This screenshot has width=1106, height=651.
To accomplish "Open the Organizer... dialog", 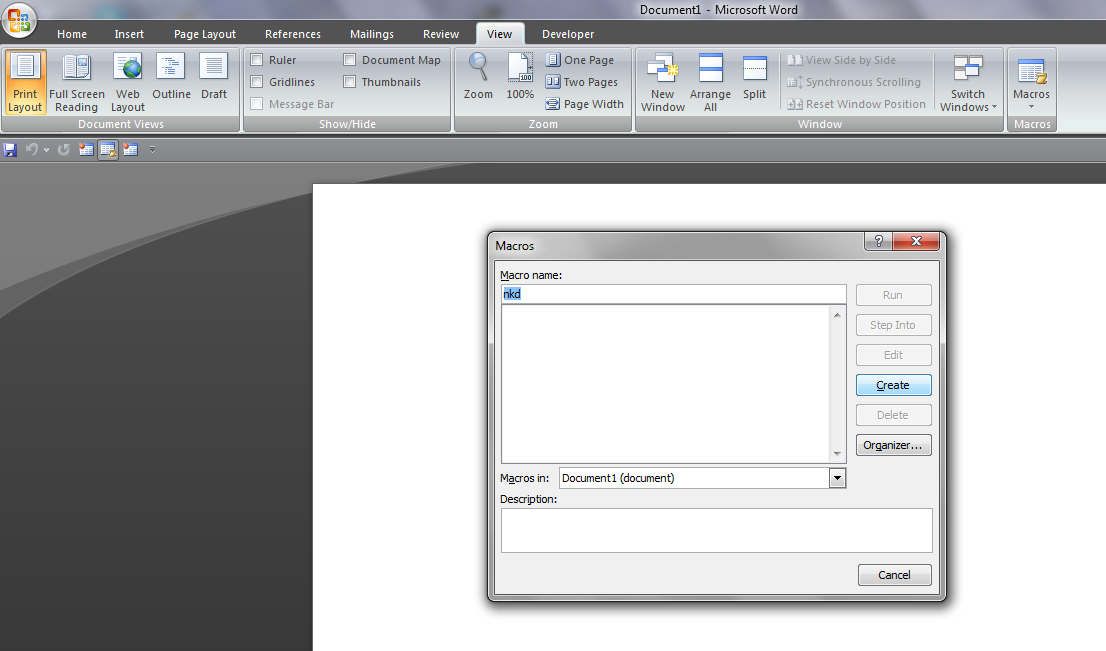I will [x=893, y=445].
